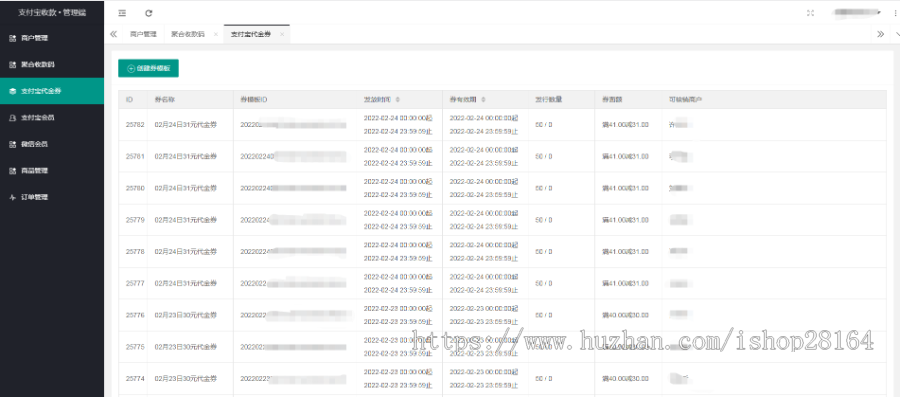Click 2022-02-23 00:00:00起 发放时间 in row 25776
The height and width of the screenshot is (397, 900).
coord(398,309)
